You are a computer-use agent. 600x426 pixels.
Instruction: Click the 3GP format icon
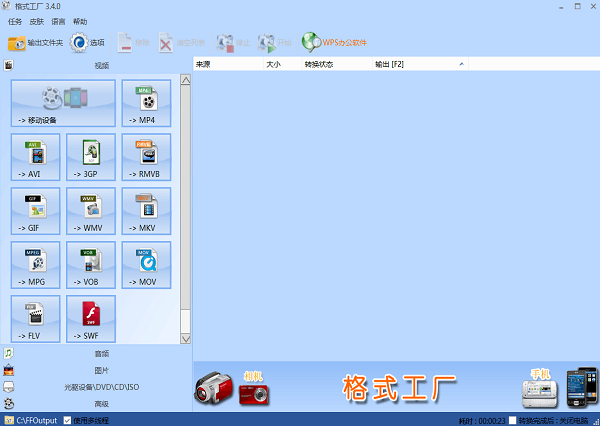[x=90, y=157]
